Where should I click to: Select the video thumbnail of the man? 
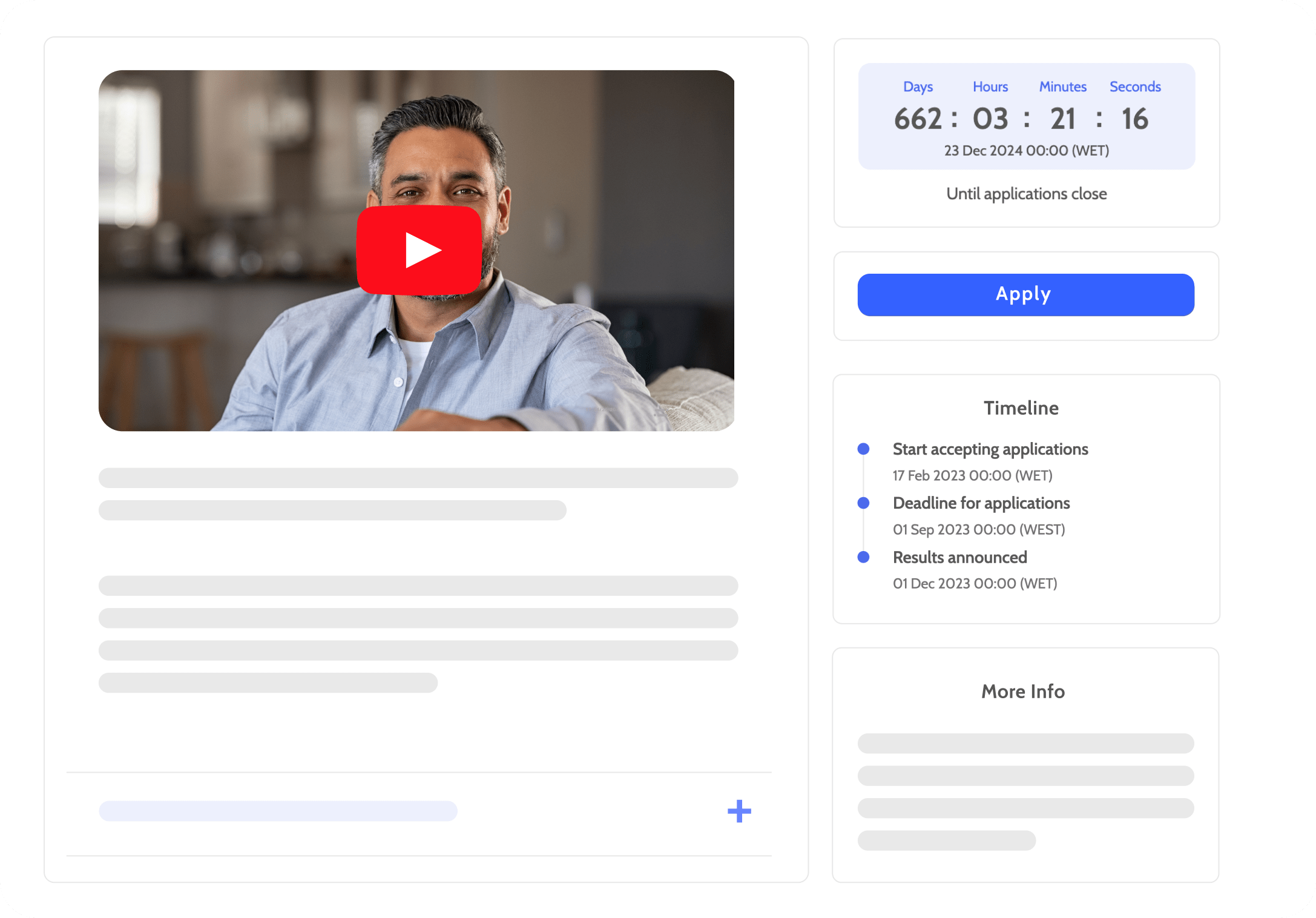(x=416, y=250)
